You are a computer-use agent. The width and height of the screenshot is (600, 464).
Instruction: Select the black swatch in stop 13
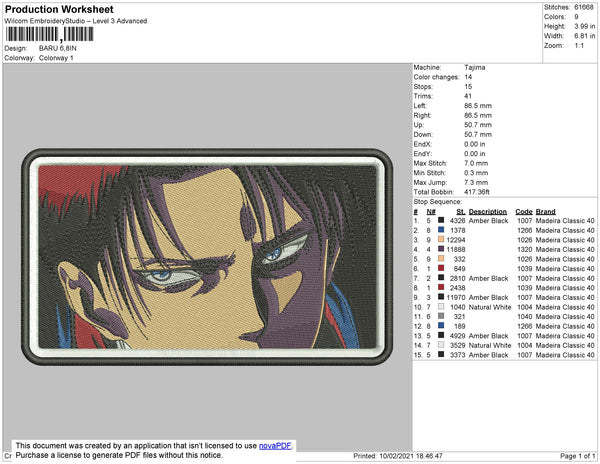[441, 335]
